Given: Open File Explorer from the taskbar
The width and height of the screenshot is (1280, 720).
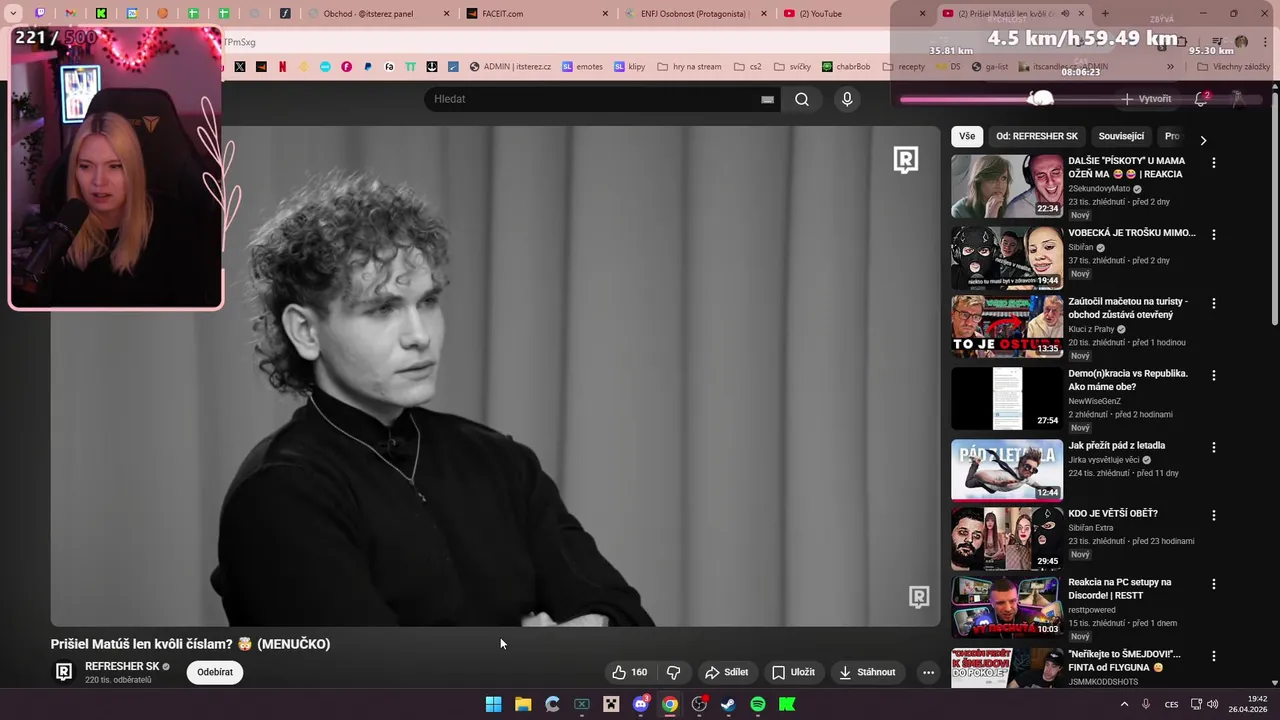Looking at the screenshot, I should pos(523,704).
